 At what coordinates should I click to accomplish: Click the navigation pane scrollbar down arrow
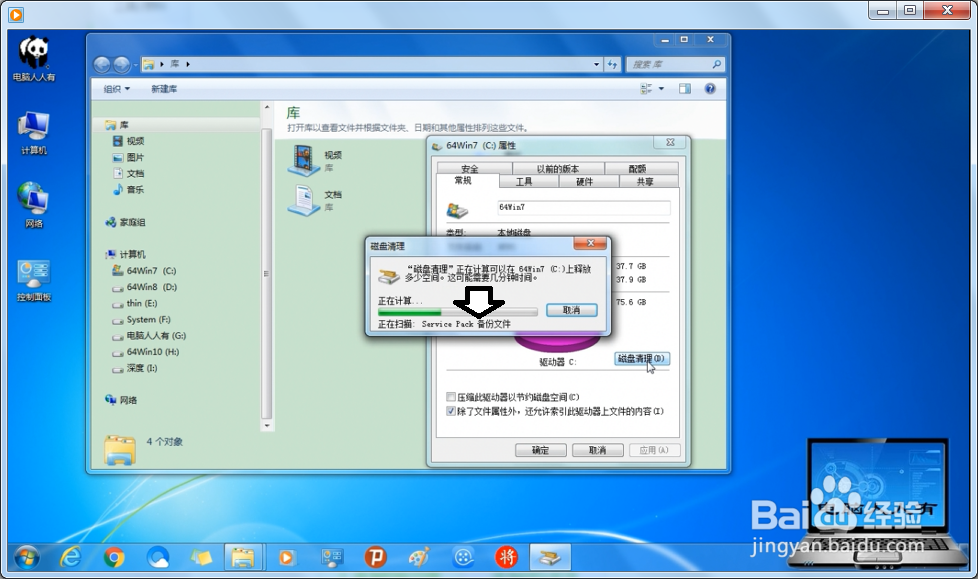coord(266,426)
